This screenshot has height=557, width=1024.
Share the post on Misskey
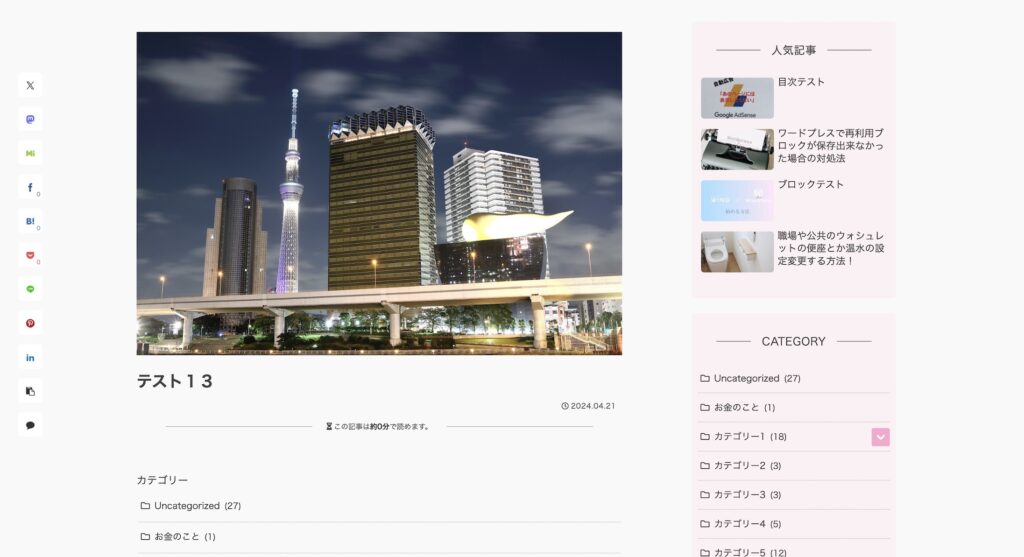30,153
